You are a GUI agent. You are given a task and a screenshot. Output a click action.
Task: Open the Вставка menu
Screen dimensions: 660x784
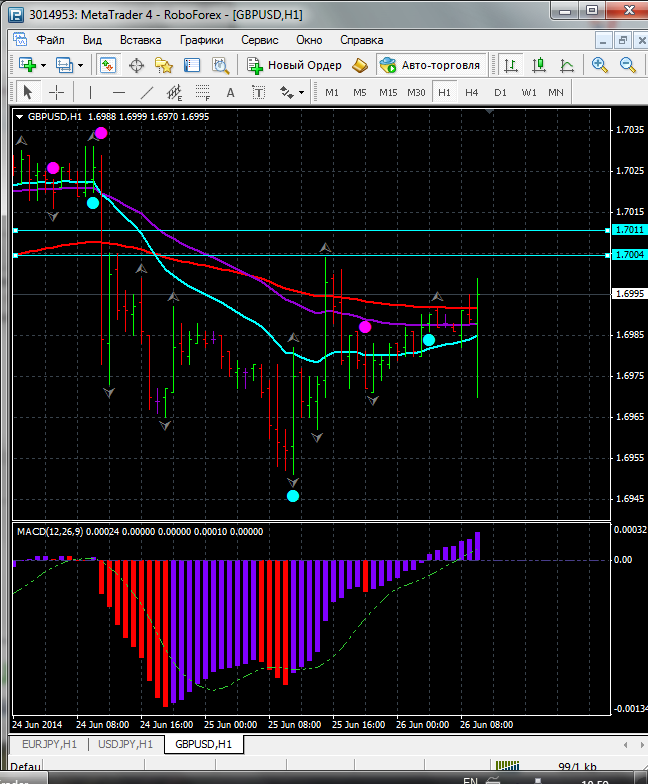point(140,40)
